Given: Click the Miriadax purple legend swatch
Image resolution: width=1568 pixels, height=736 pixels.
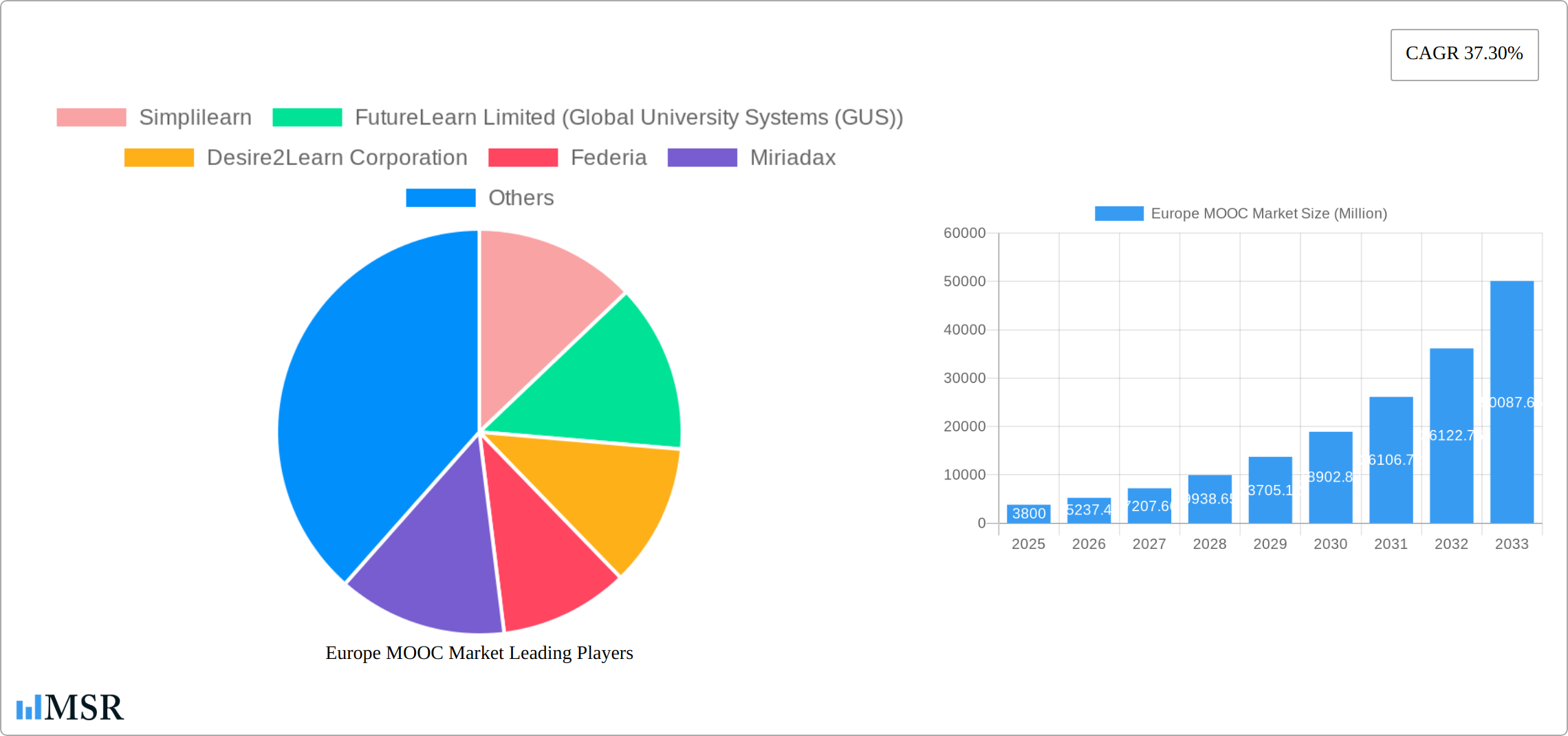Looking at the screenshot, I should tap(702, 158).
